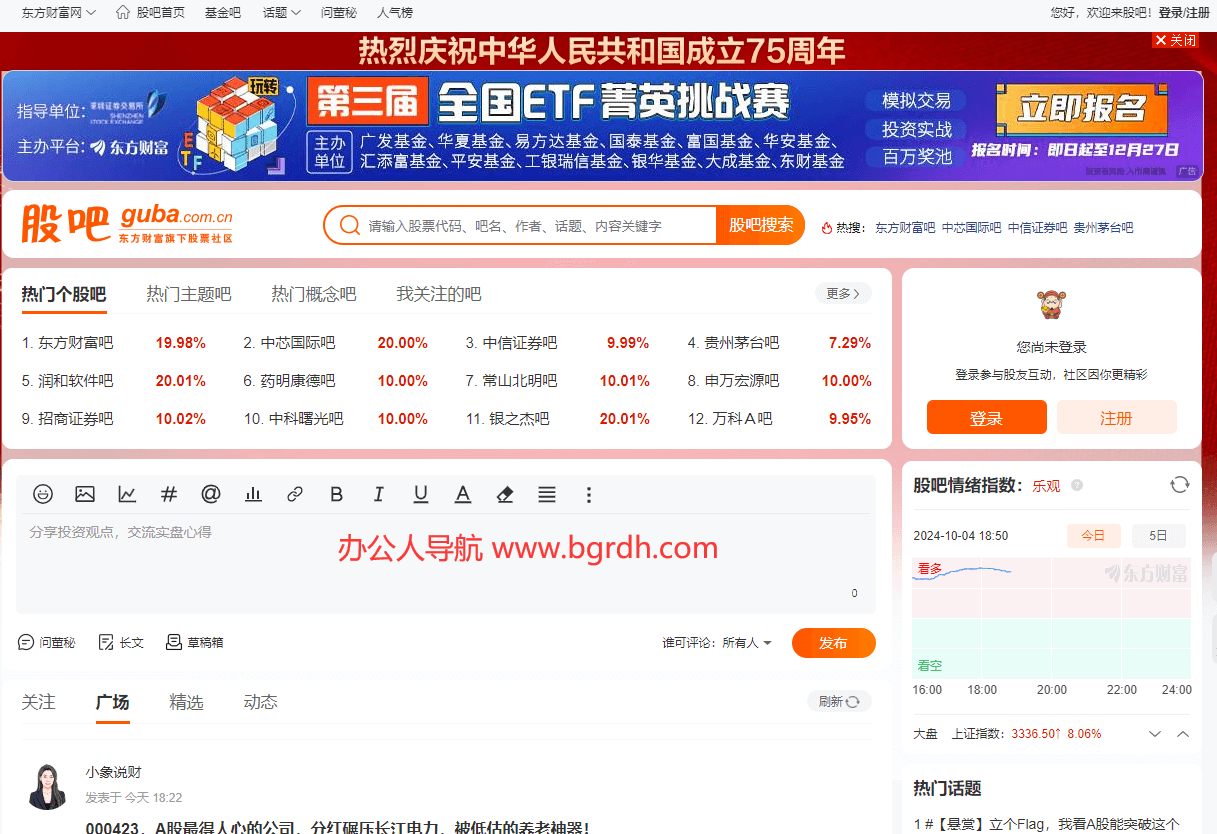Show more editor tools via three dots
Image resolution: width=1217 pixels, height=834 pixels.
(589, 494)
